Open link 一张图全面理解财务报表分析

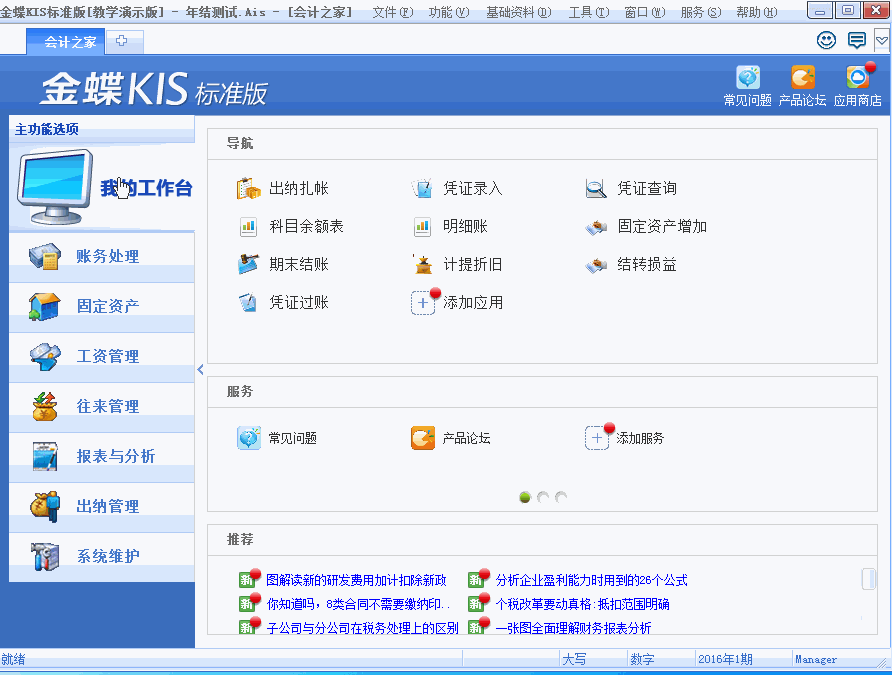tap(573, 628)
